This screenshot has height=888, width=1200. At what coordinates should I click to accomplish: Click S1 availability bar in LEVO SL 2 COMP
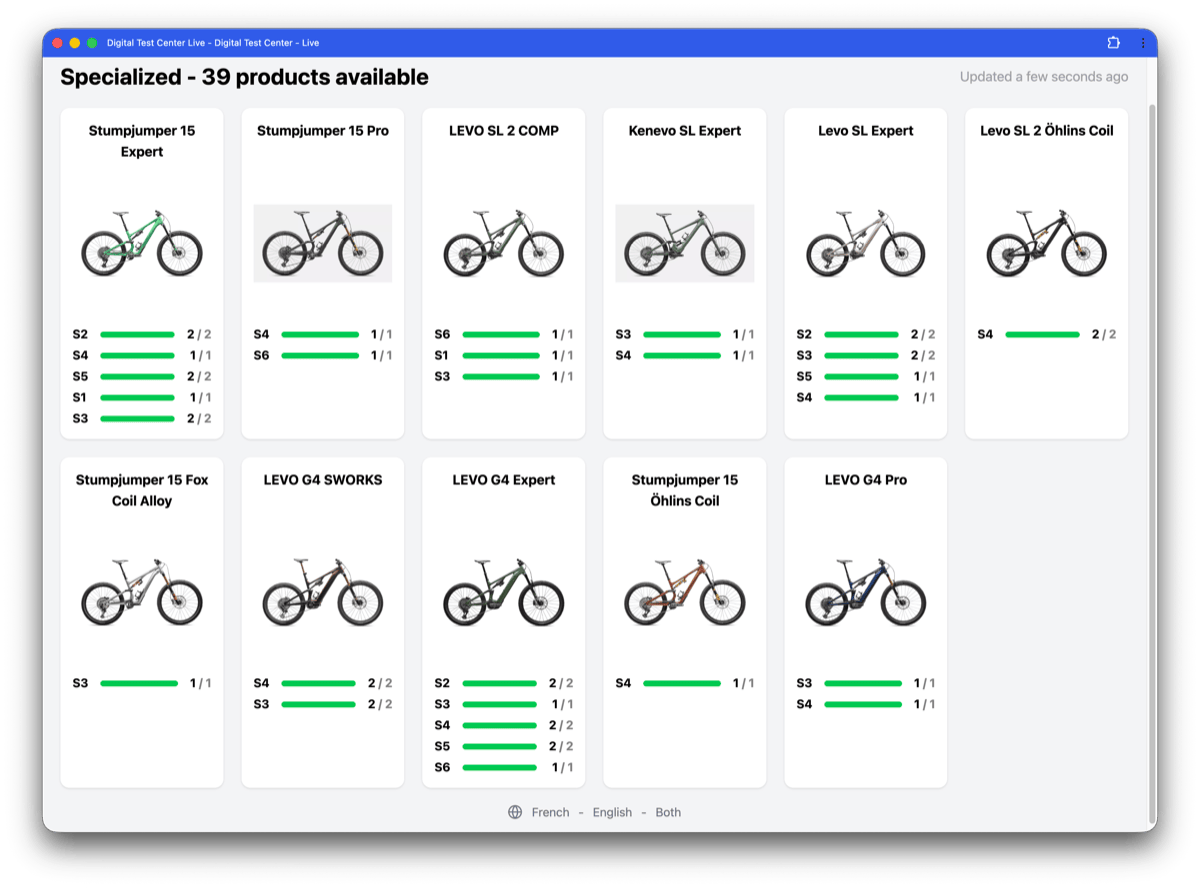pyautogui.click(x=501, y=355)
